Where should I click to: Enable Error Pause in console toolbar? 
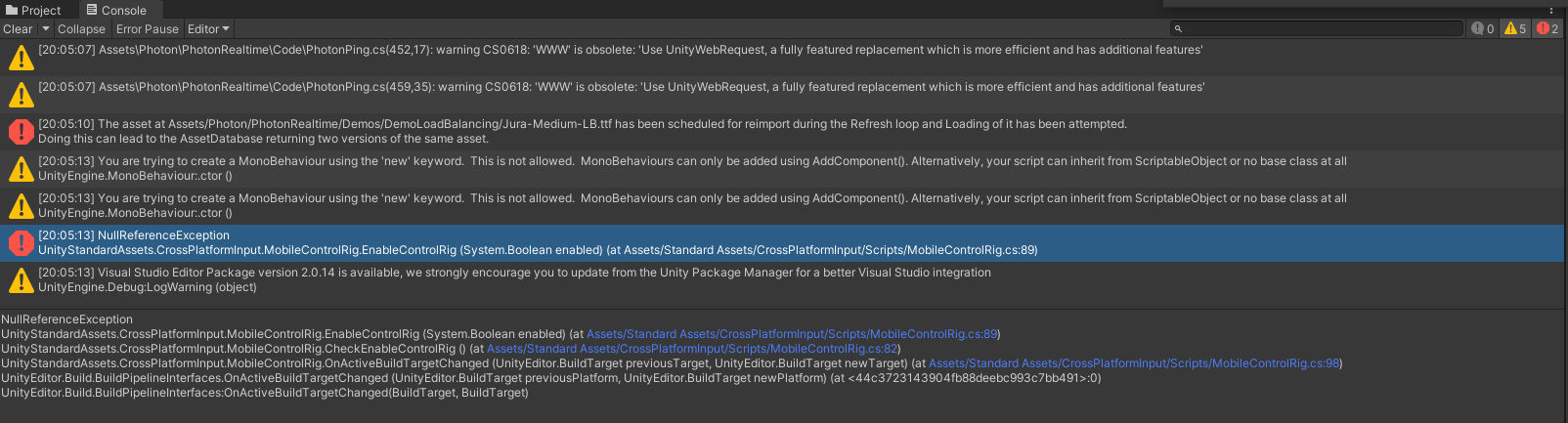(x=148, y=29)
